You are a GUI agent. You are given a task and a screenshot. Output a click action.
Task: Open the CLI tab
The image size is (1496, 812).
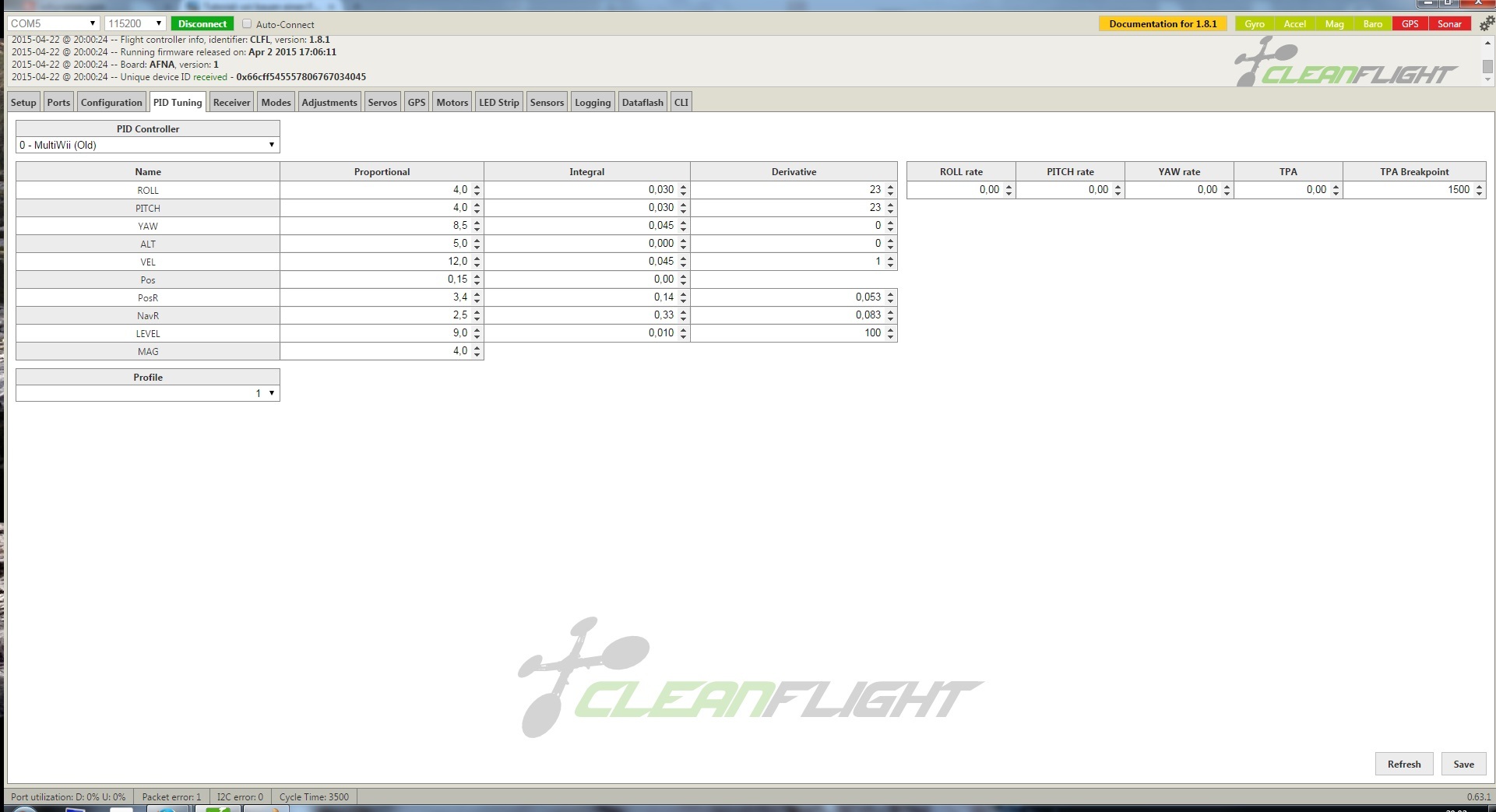click(x=681, y=102)
